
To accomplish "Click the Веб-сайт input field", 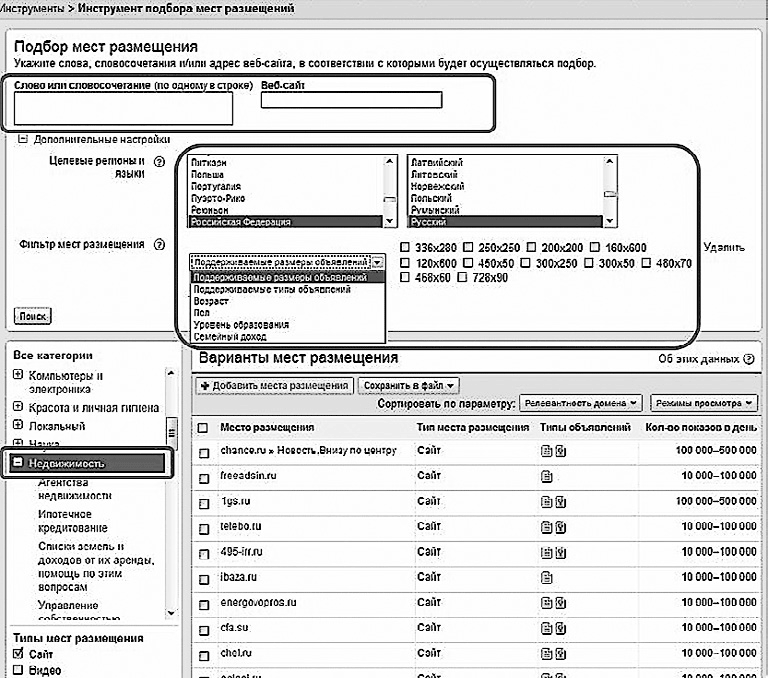I will 351,100.
